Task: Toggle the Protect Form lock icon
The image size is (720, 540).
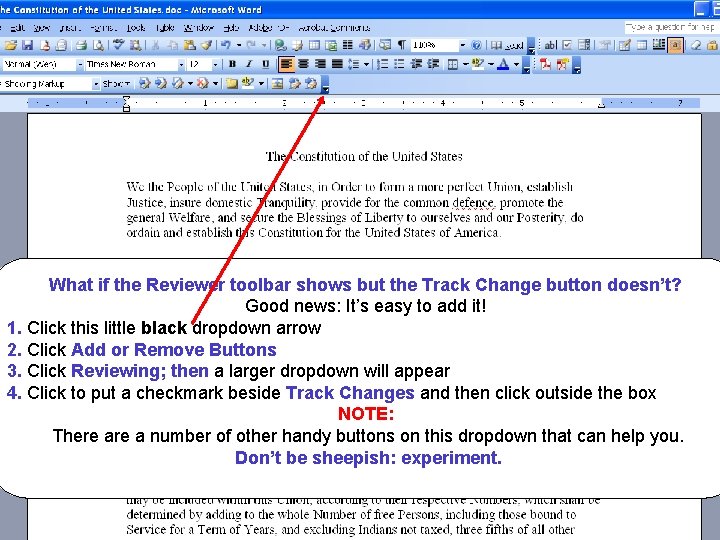Action: [712, 45]
